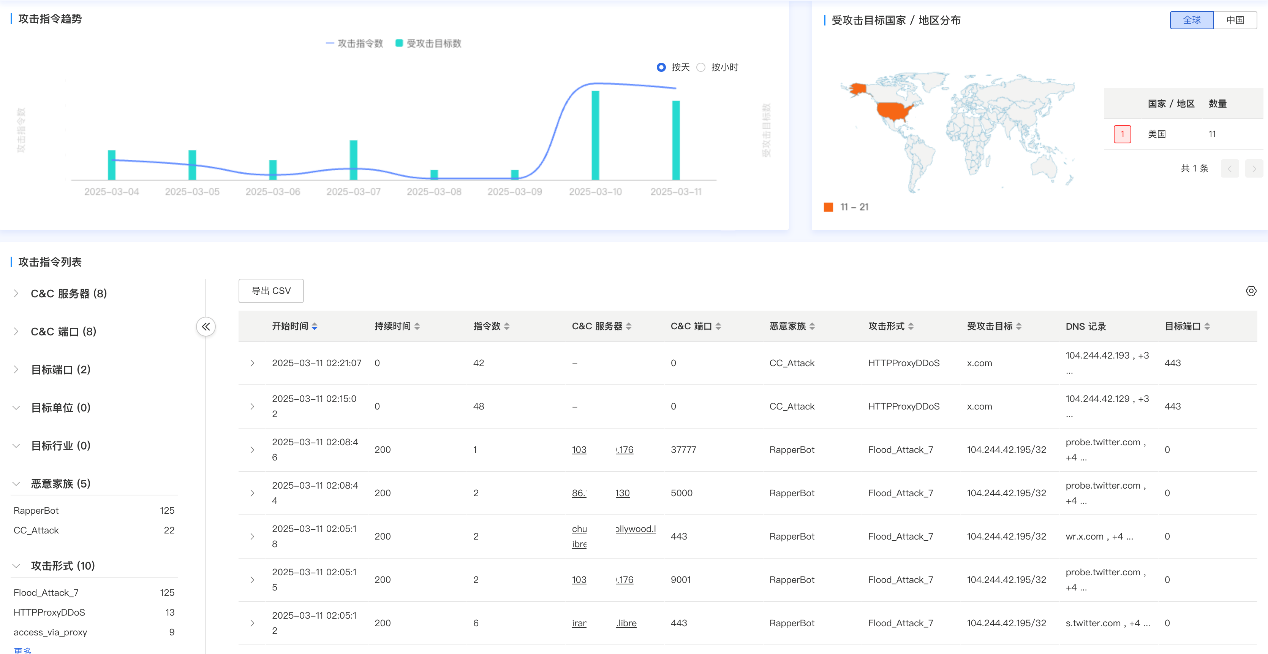Expand the 目标端口 (2) filter group
Screen dimensions: 1268x654
tap(16, 370)
